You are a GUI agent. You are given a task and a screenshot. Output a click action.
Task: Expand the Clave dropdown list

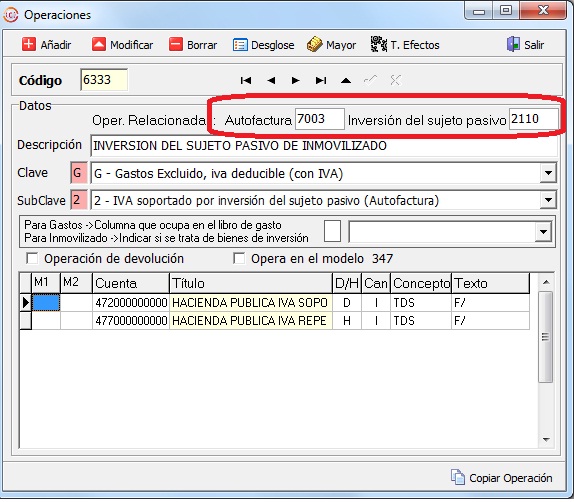[548, 173]
